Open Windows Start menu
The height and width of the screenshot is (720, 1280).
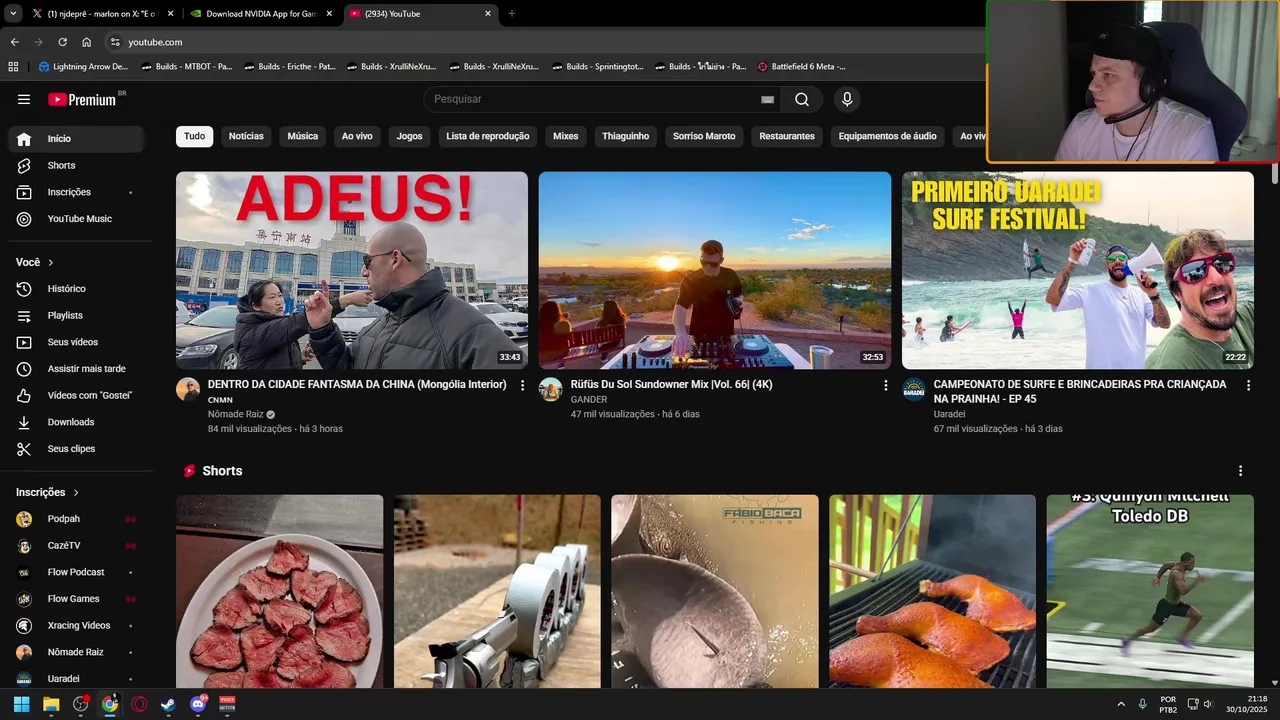[21, 704]
